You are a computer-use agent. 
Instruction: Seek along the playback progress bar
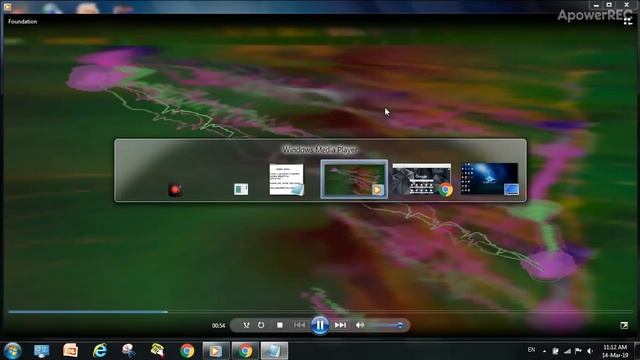point(320,312)
